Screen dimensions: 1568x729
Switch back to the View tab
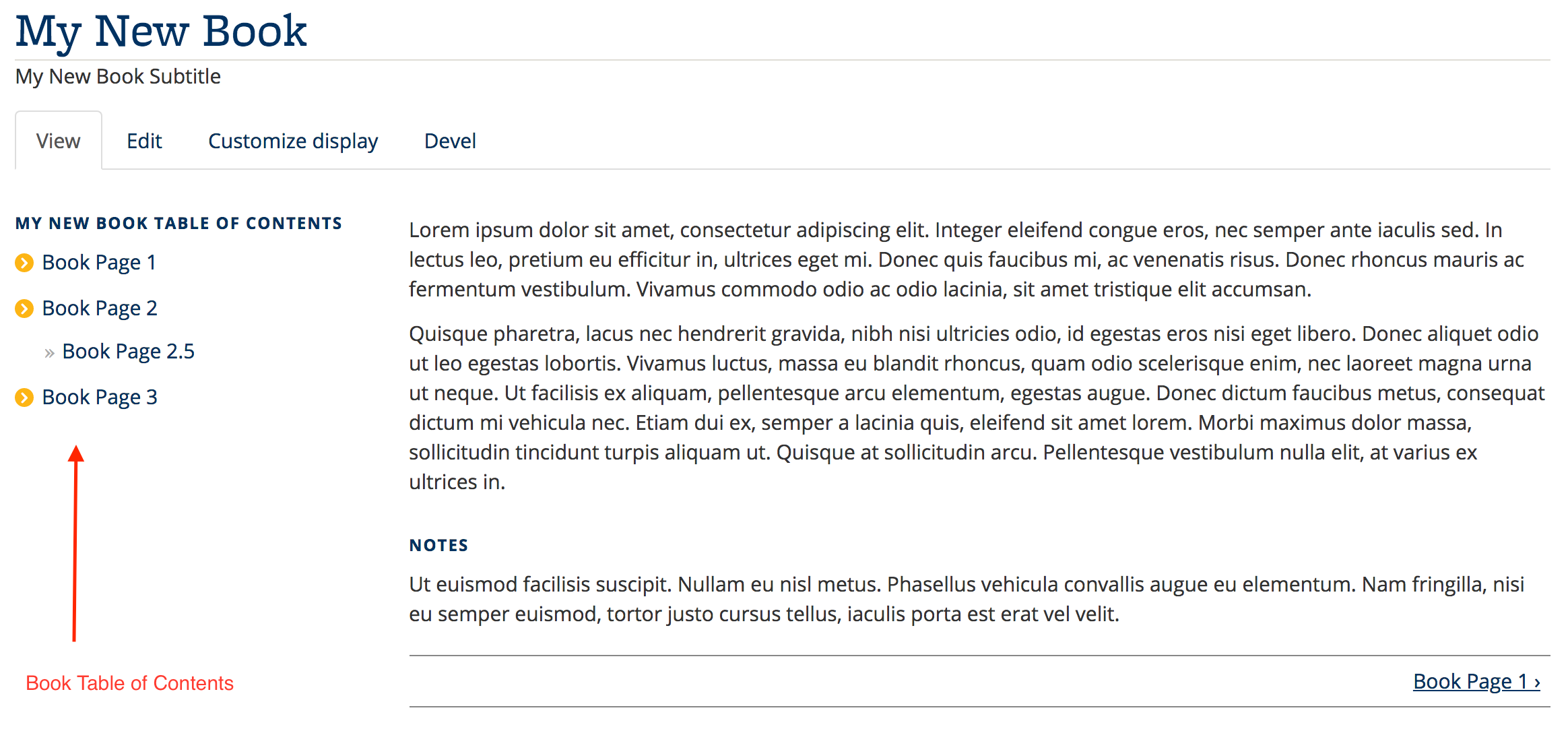pos(58,141)
